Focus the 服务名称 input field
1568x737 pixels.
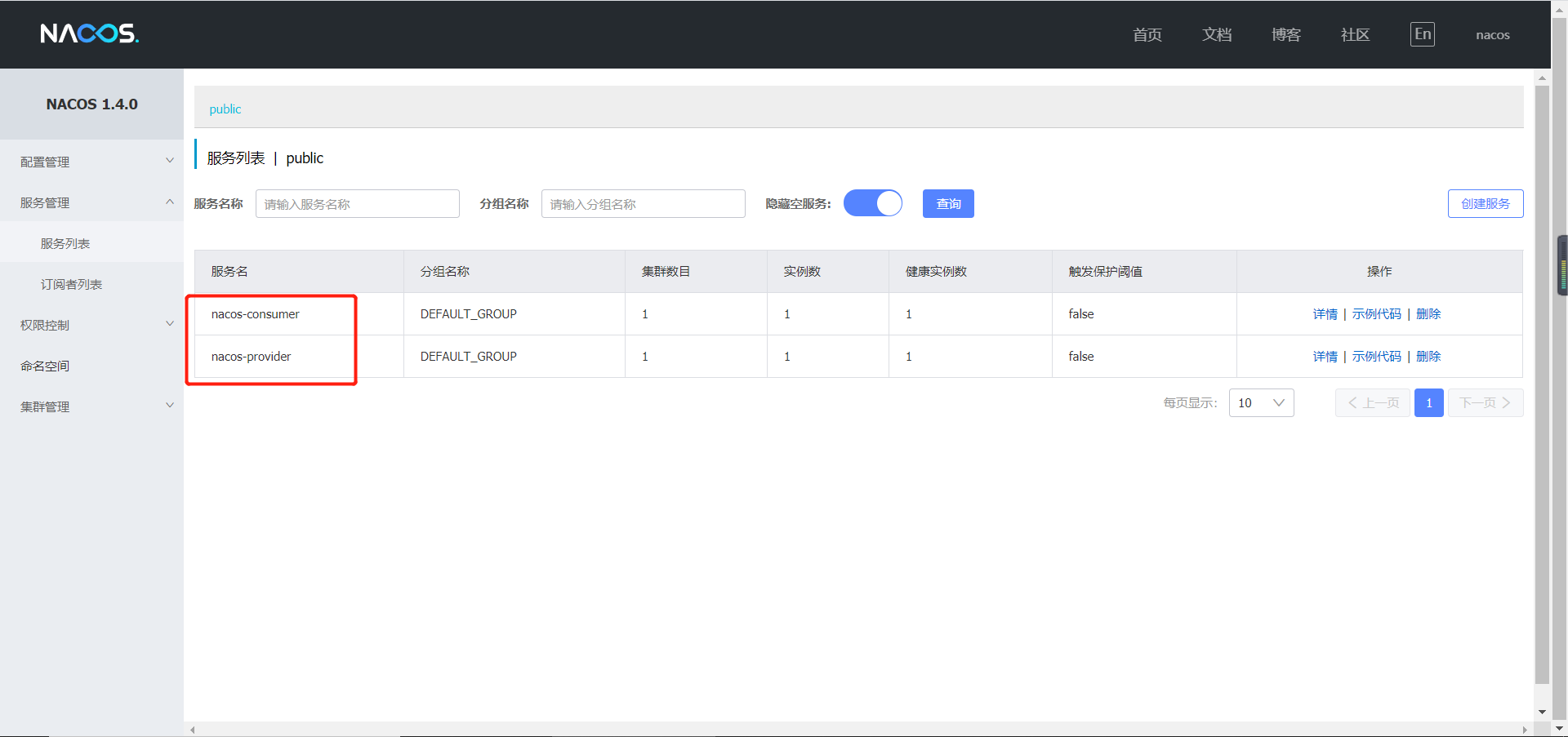coord(358,204)
